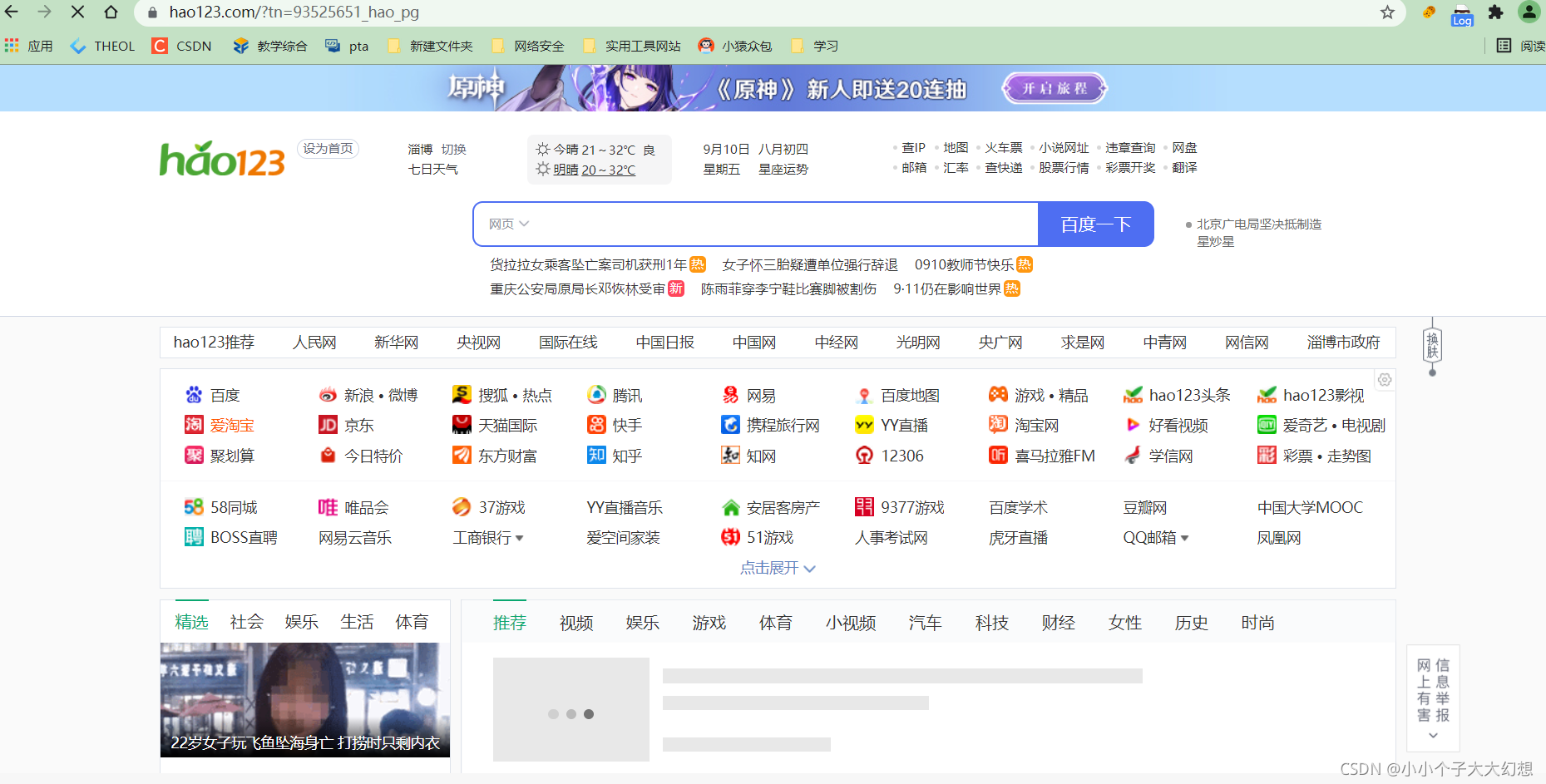This screenshot has height=784, width=1546.
Task: Open BOSS直聘 site link
Action: click(x=230, y=537)
